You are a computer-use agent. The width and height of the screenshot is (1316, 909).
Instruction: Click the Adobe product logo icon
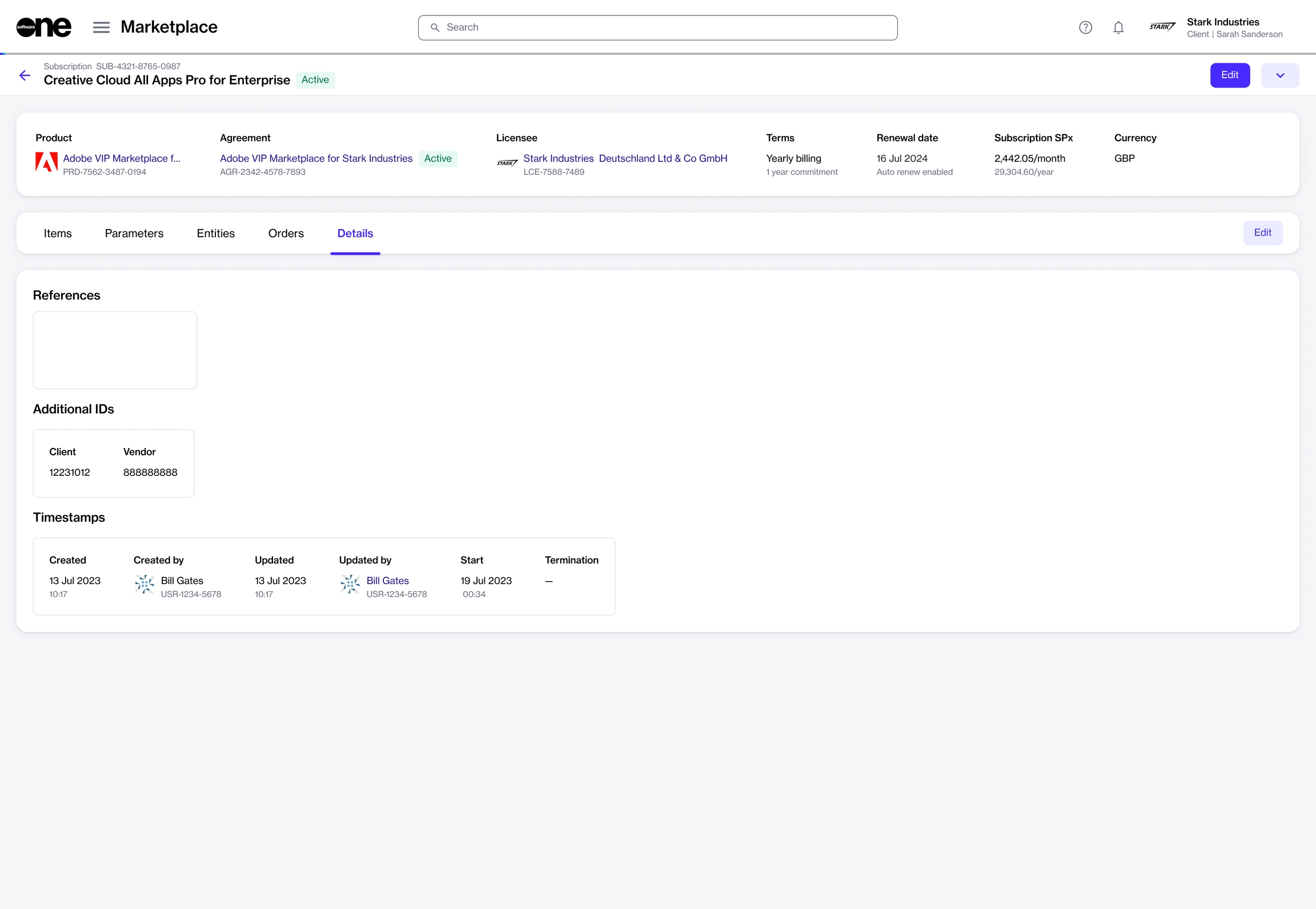[46, 162]
